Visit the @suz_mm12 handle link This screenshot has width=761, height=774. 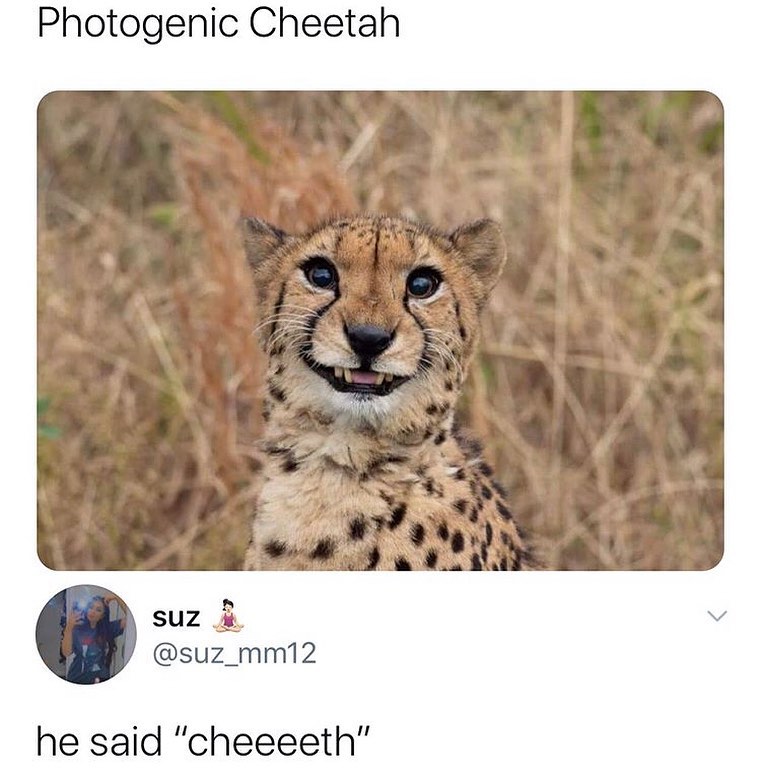coord(234,653)
